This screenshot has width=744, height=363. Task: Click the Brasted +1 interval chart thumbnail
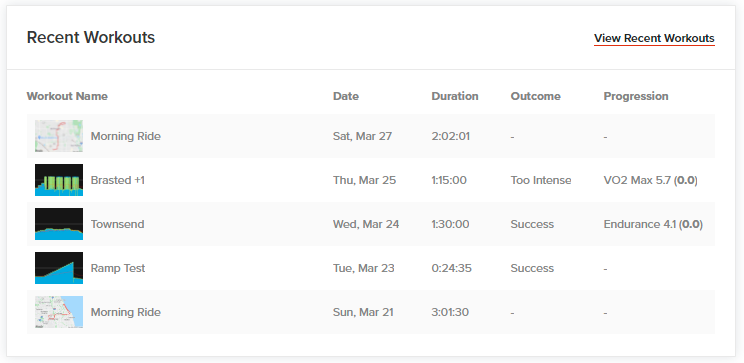click(59, 180)
